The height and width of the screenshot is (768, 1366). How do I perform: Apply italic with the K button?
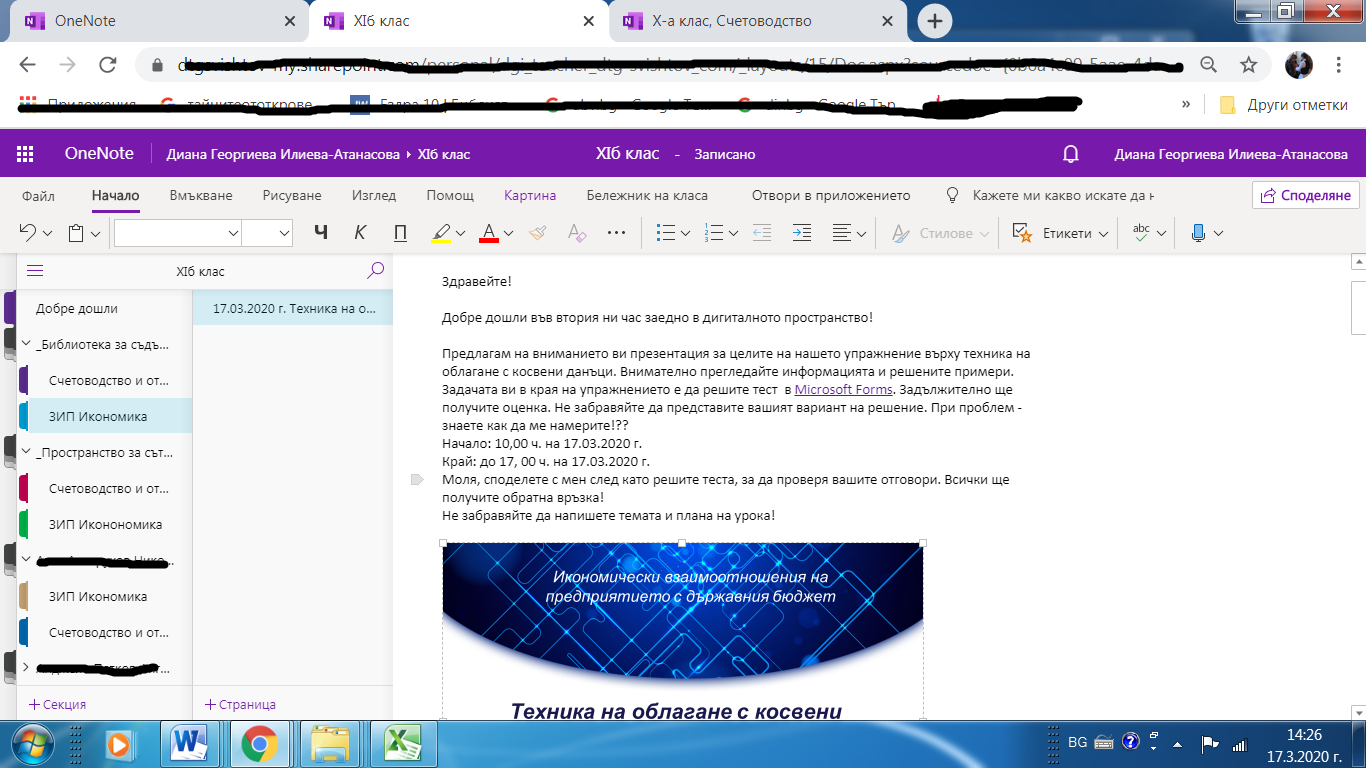click(x=360, y=233)
